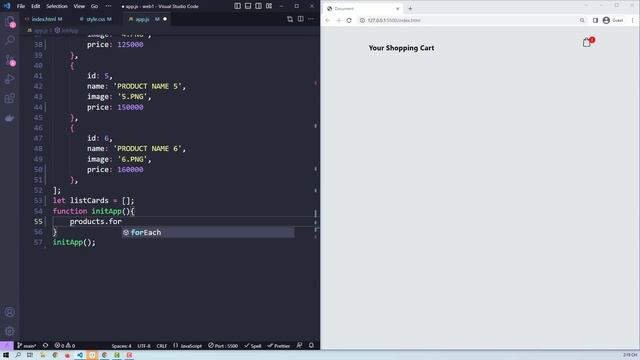Toggle the Spell checker in the status bar

(253, 346)
